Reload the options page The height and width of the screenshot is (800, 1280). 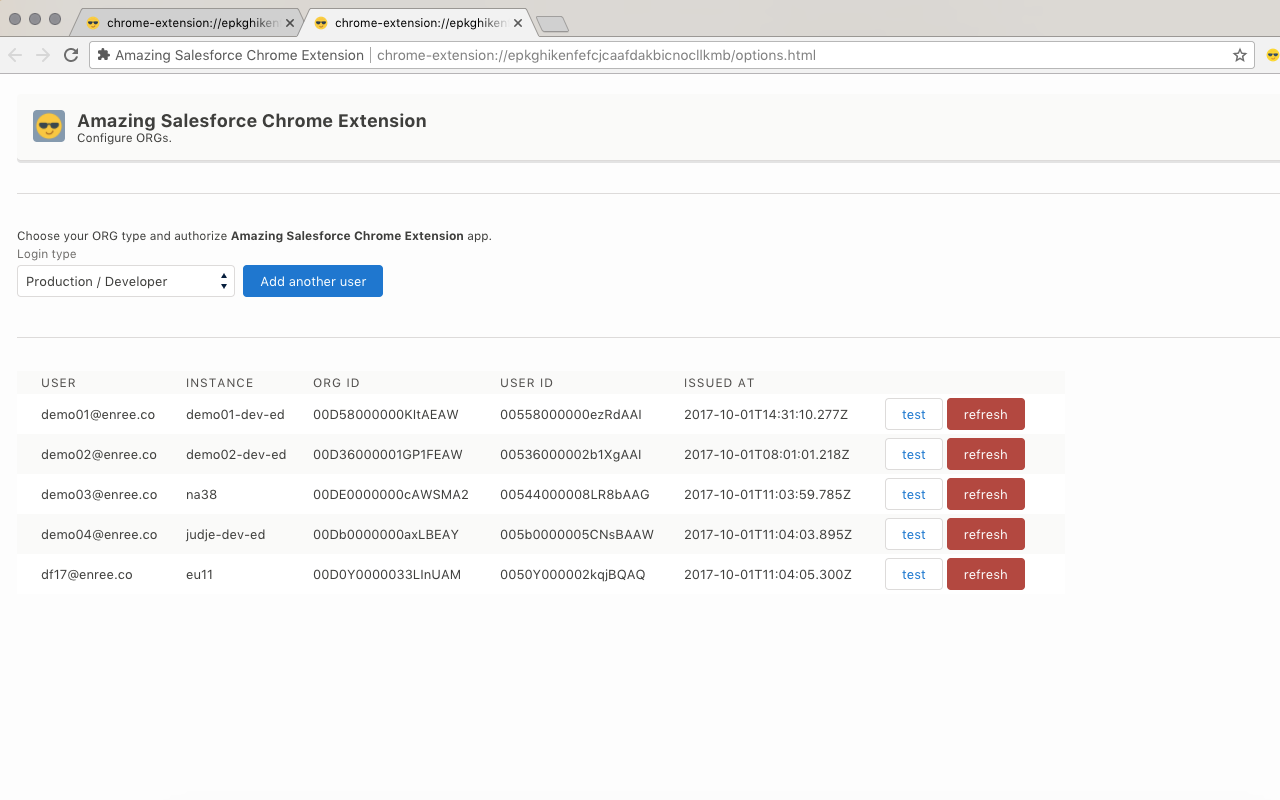pos(70,55)
